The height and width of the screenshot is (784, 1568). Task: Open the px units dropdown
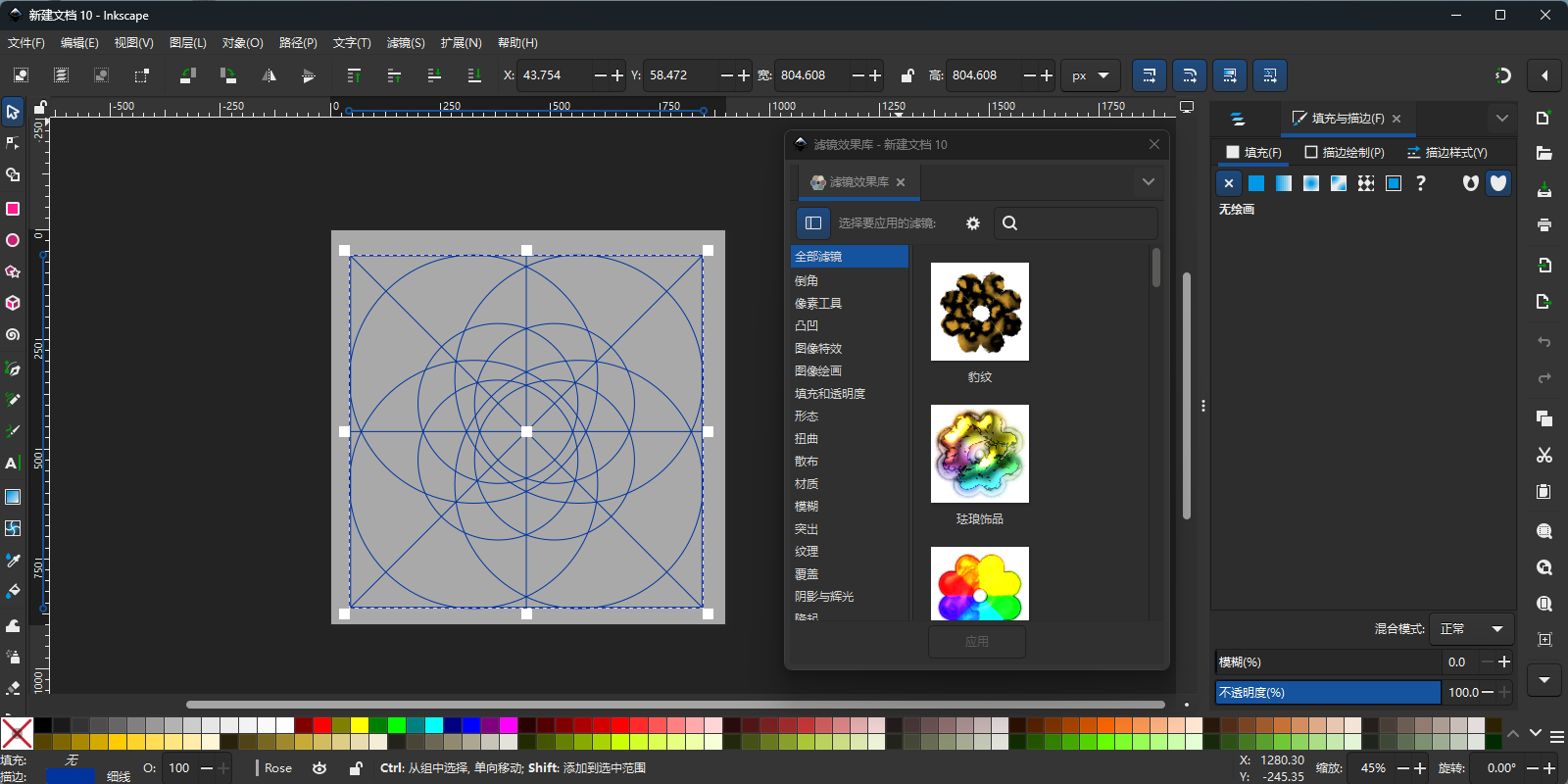coord(1090,75)
